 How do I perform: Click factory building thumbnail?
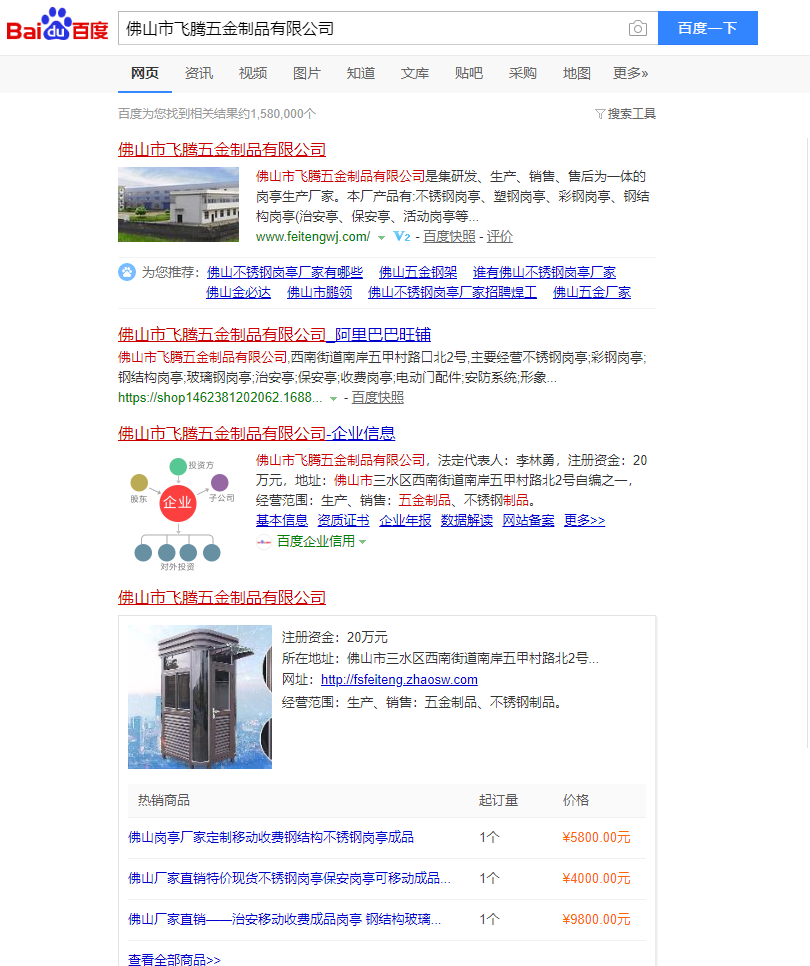[179, 205]
